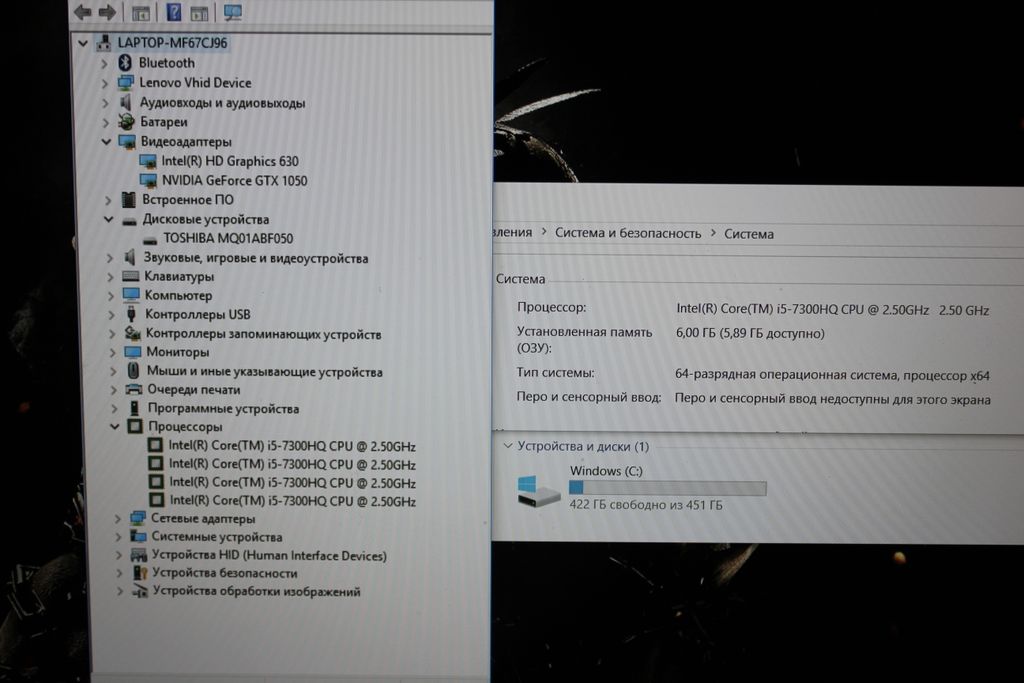
Task: Click the Bluetooth category icon
Action: click(x=125, y=63)
